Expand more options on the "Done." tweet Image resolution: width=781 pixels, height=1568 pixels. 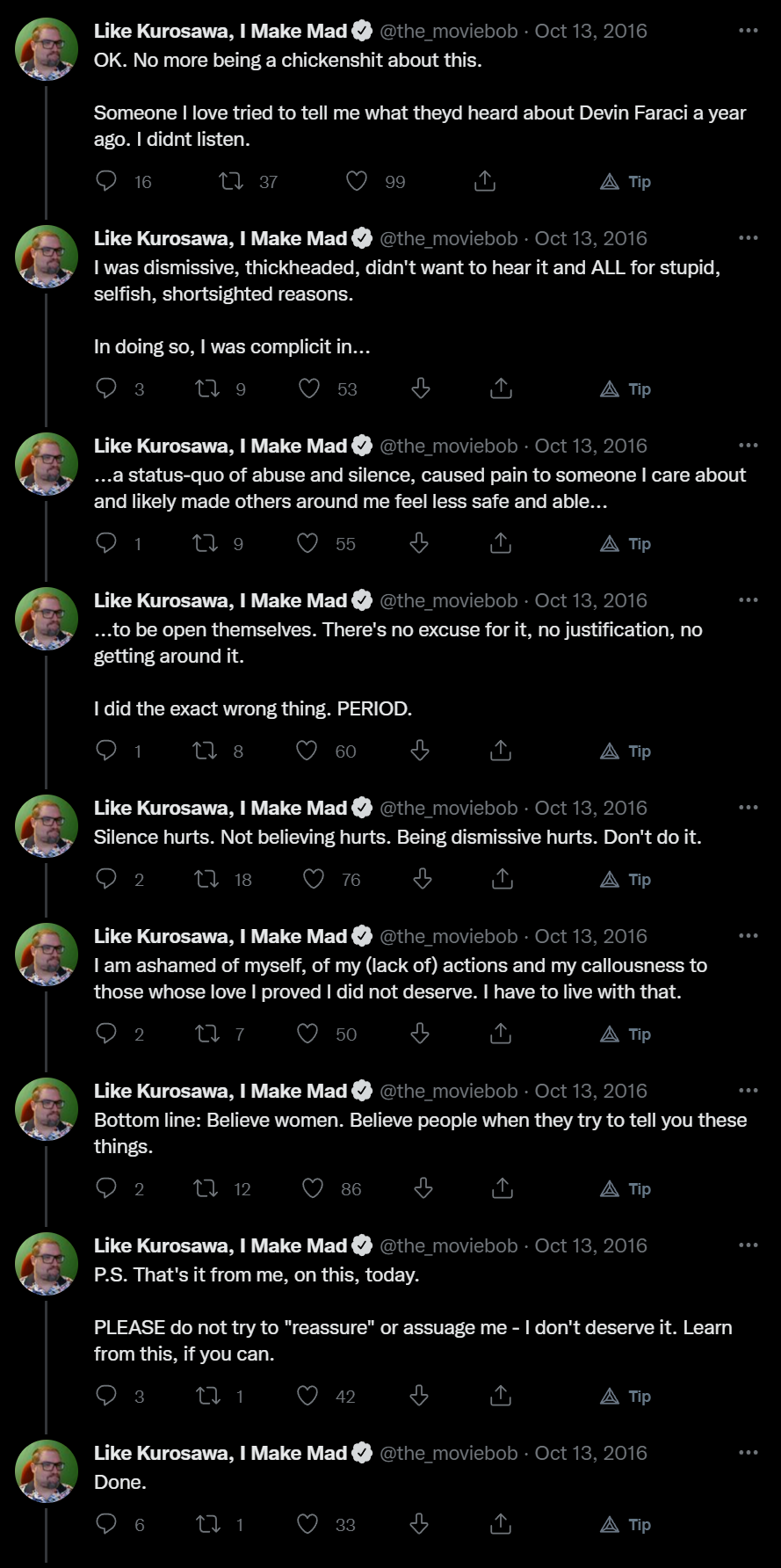click(x=748, y=1453)
